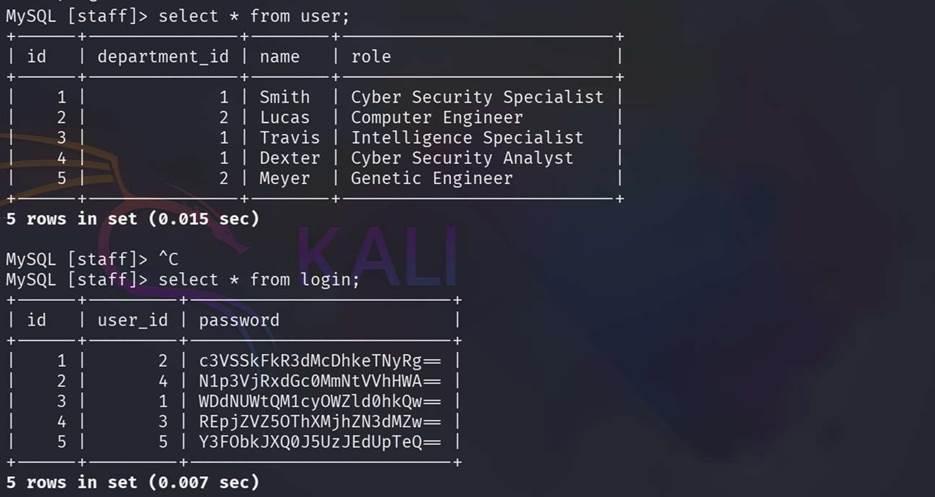
Task: Click the name 'Meyer' in user table
Action: click(x=285, y=178)
